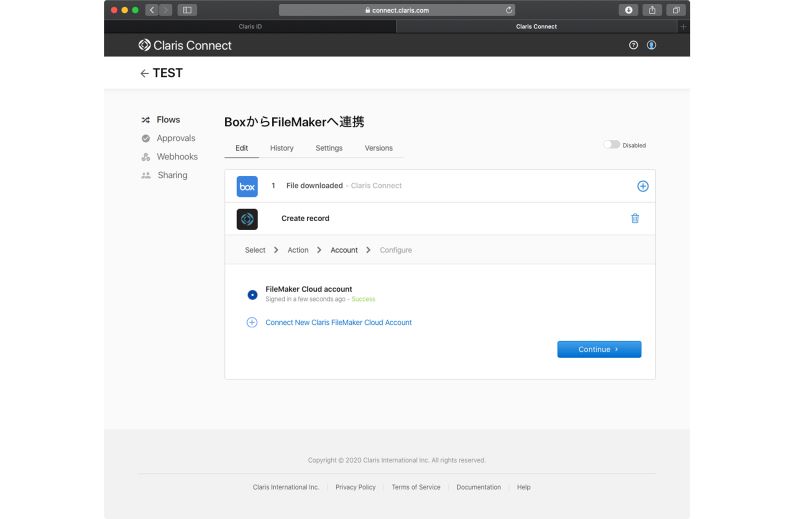Viewport: 800px width, 519px height.
Task: Click the chevron after Select in breadcrumb
Action: click(276, 250)
